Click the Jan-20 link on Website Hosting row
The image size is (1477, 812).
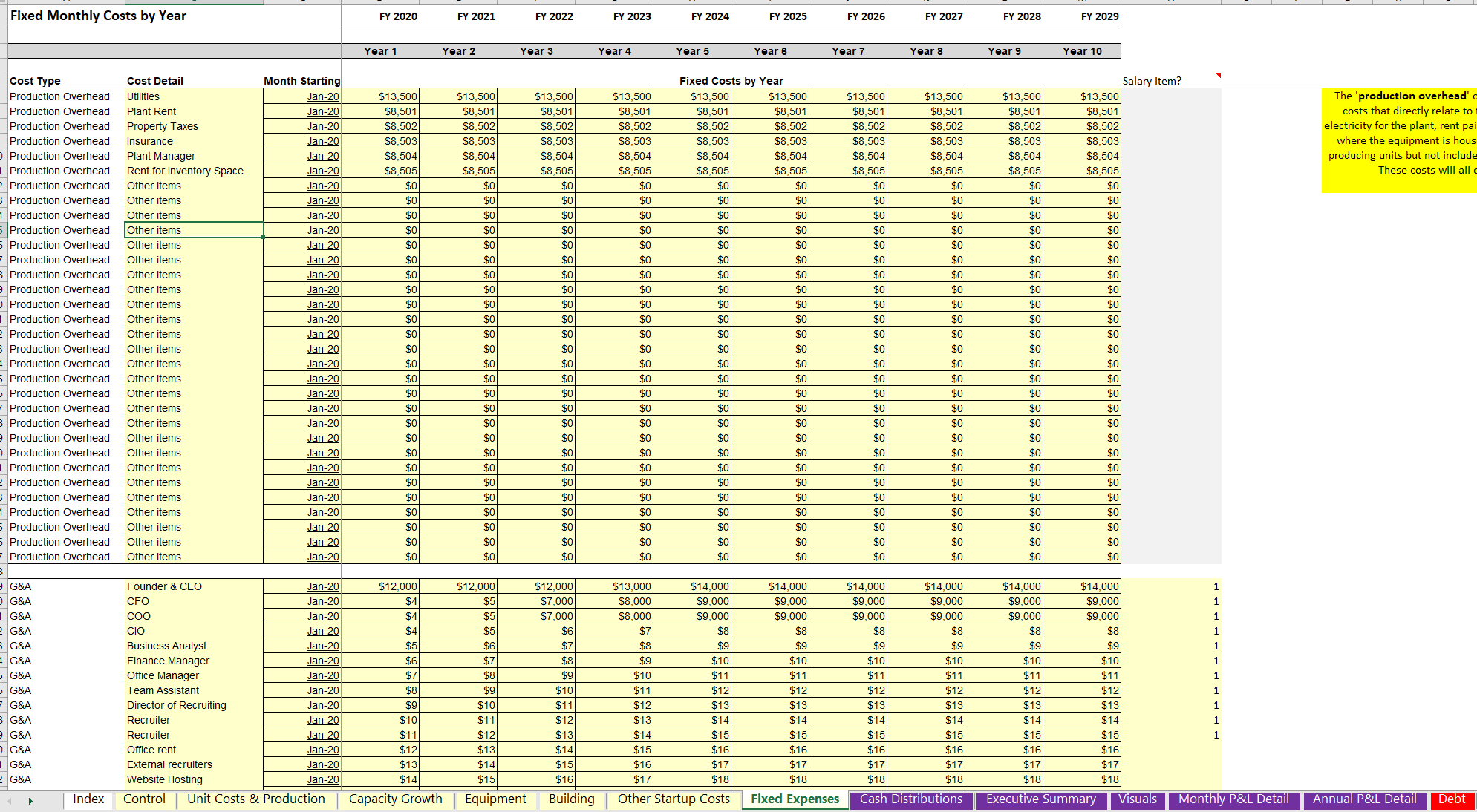click(x=322, y=779)
